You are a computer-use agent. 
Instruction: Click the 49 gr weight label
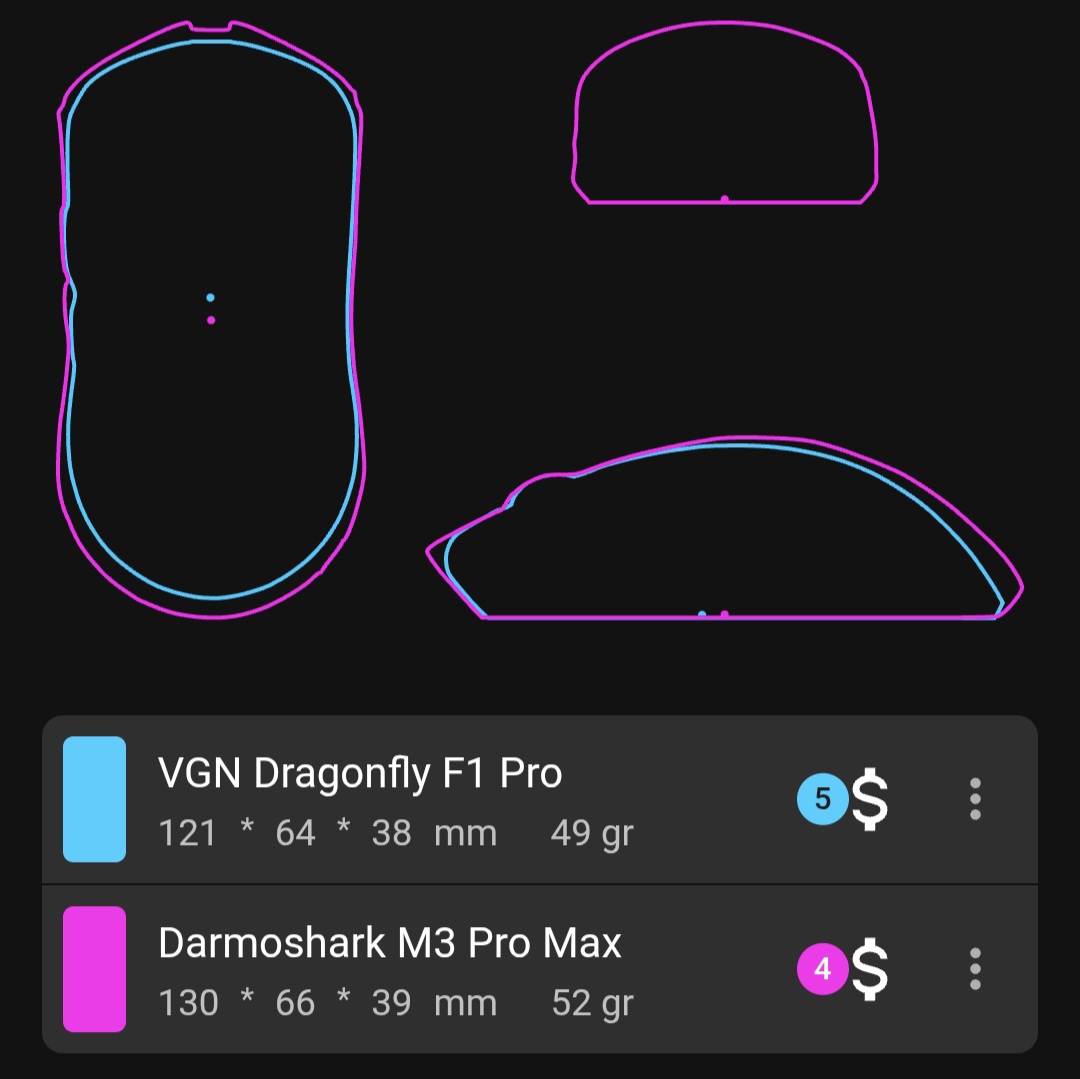click(592, 834)
